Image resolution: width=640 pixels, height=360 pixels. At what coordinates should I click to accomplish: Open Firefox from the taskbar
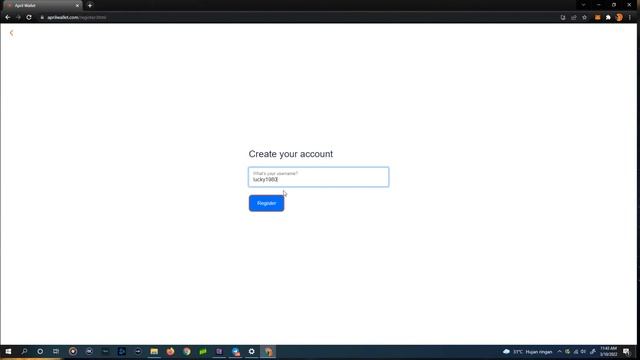point(170,351)
